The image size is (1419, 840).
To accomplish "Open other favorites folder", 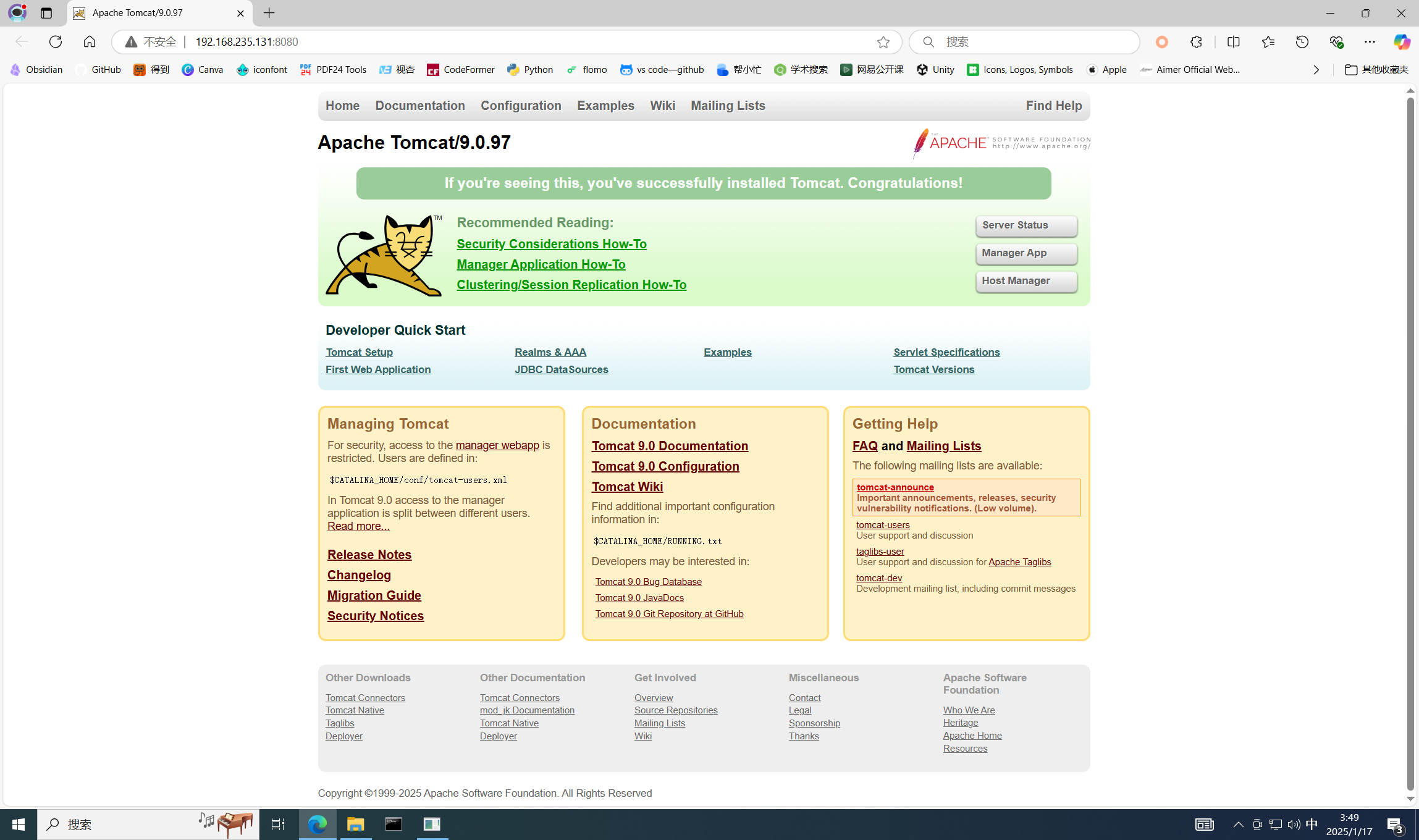I will pyautogui.click(x=1377, y=70).
